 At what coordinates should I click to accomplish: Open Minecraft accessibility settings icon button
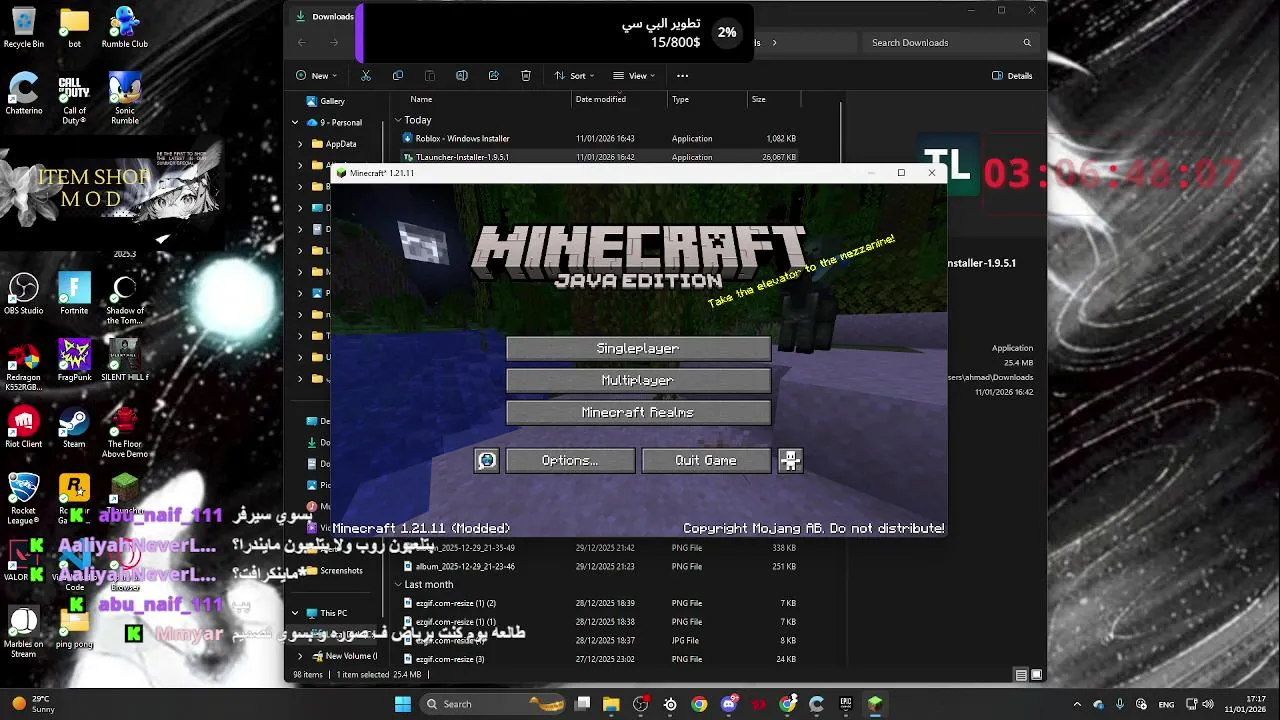click(x=790, y=460)
